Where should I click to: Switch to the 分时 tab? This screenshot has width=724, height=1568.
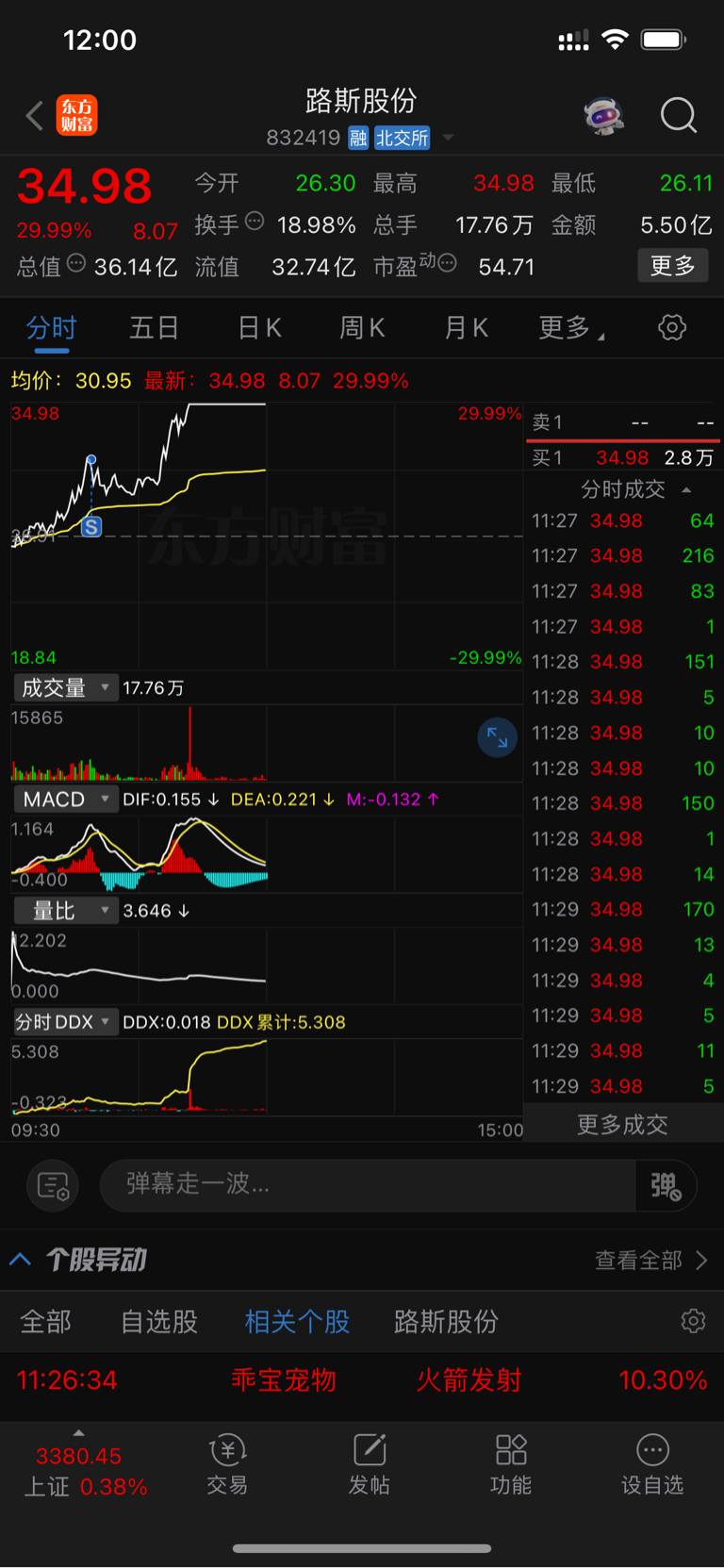(x=51, y=328)
